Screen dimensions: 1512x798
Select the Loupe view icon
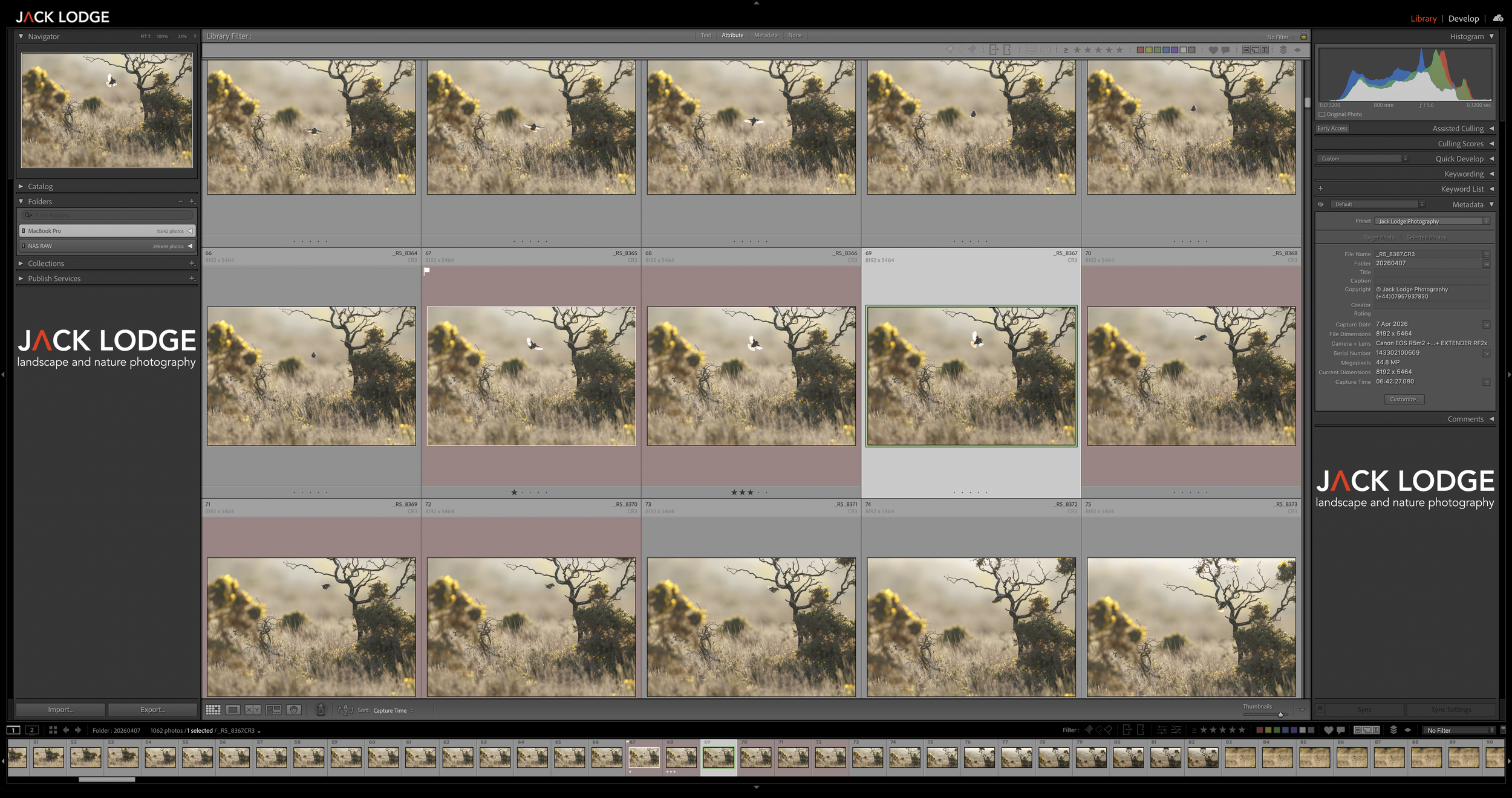tap(233, 709)
